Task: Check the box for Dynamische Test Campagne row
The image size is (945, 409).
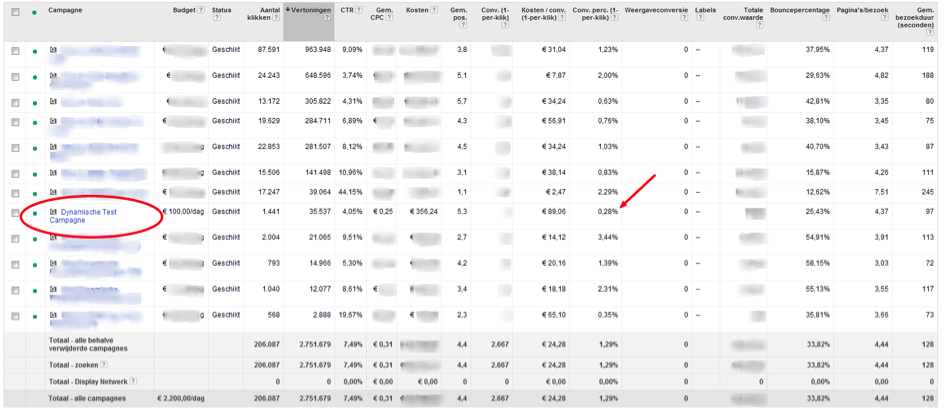Action: pos(15,213)
